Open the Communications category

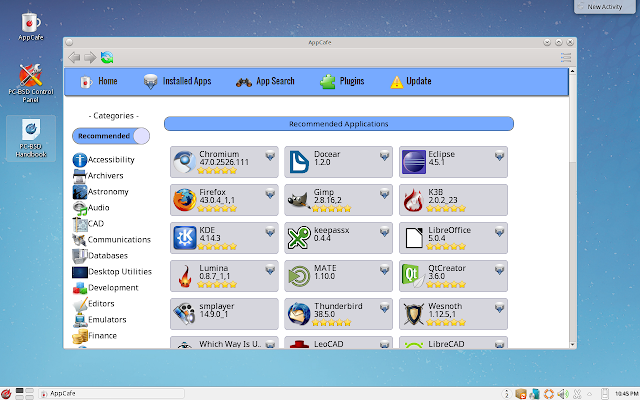tap(112, 240)
